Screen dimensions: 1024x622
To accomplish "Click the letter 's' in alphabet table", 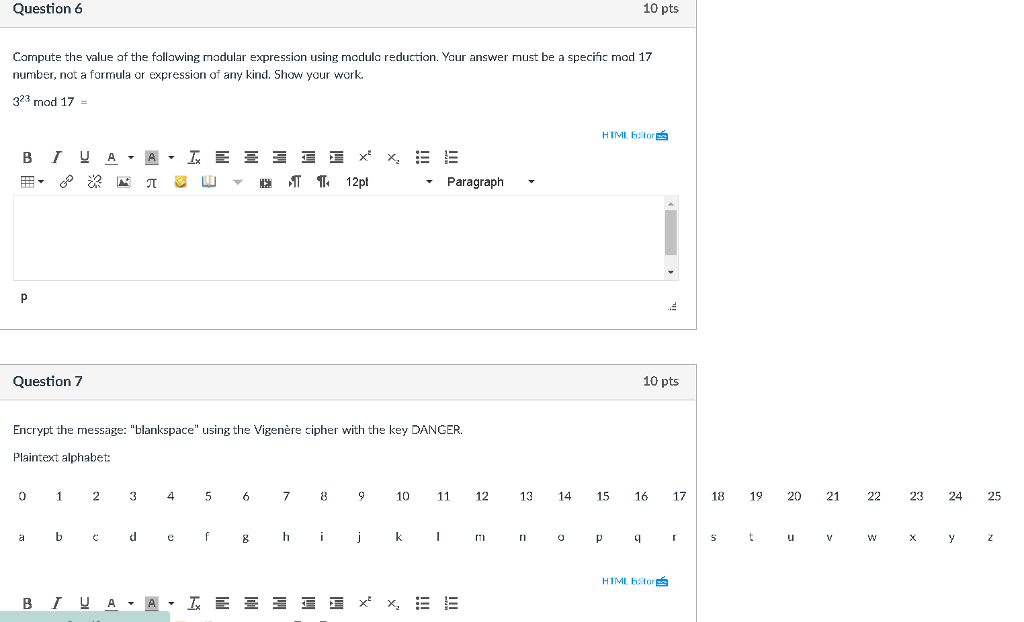I will click(x=713, y=537).
